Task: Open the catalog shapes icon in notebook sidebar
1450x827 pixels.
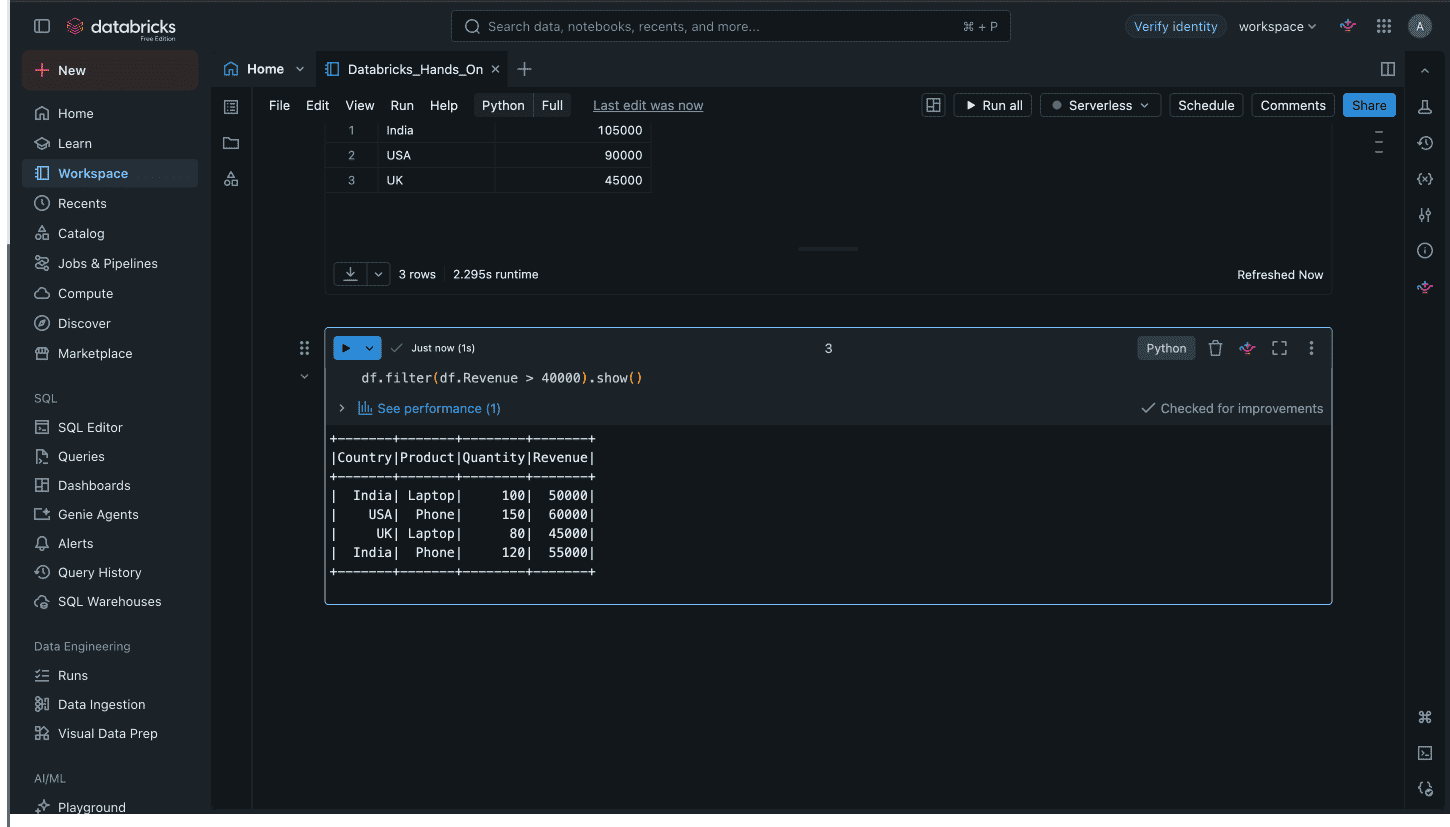Action: click(231, 179)
